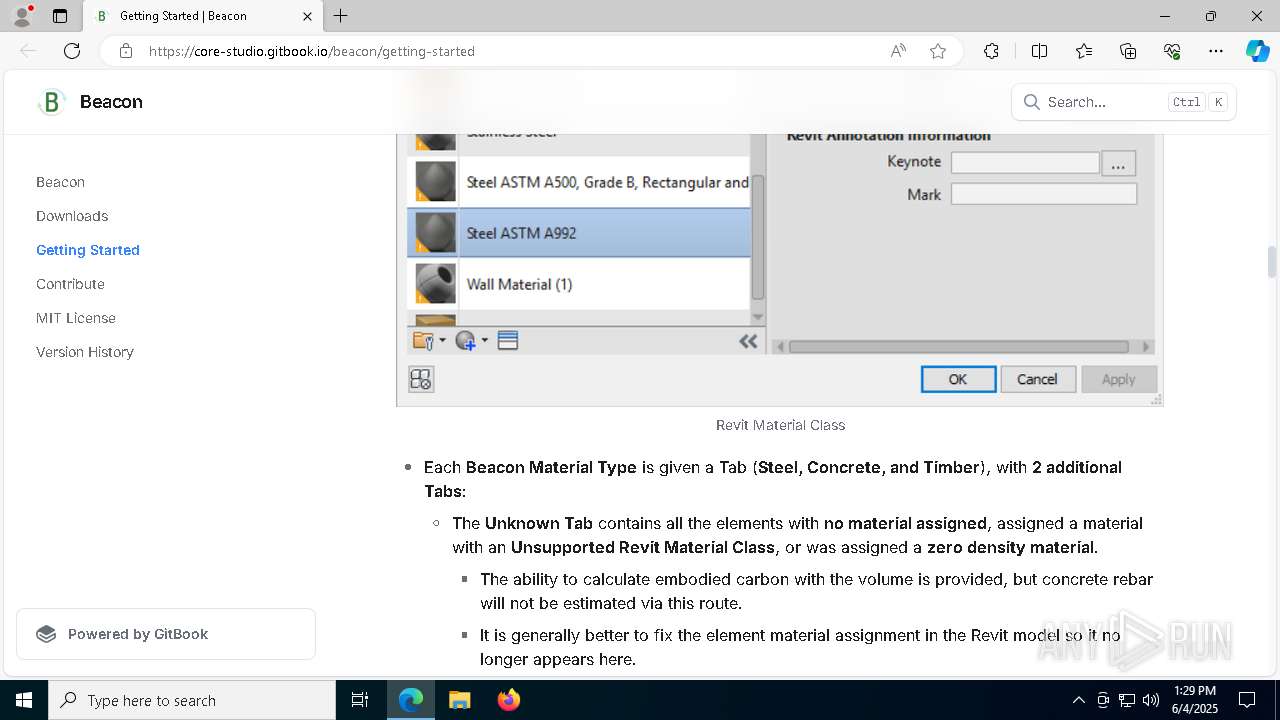This screenshot has height=720, width=1280.
Task: Toggle split screen view
Action: coord(1039,51)
